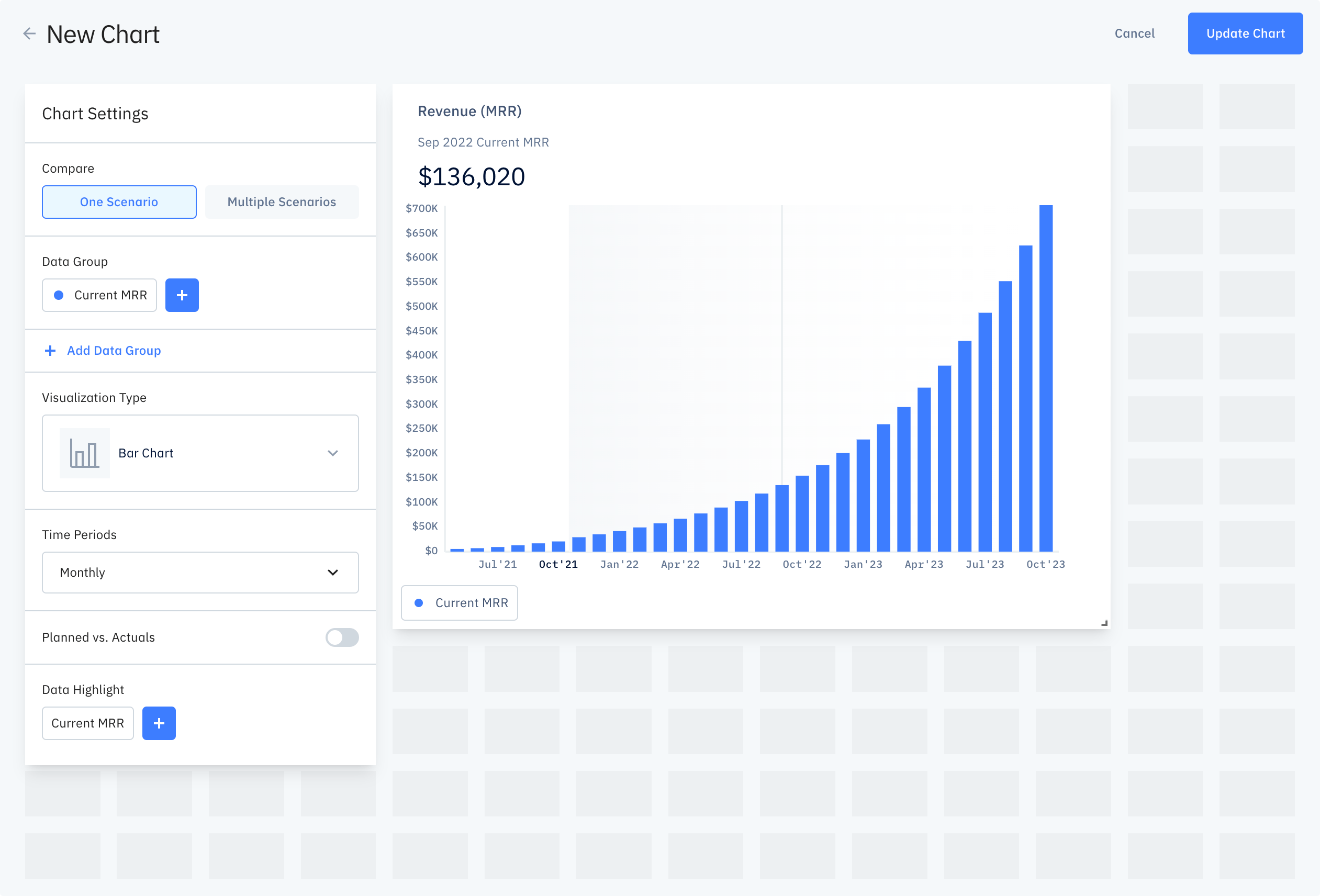
Task: Click blue dot in Current MRR data group chip
Action: (x=59, y=295)
